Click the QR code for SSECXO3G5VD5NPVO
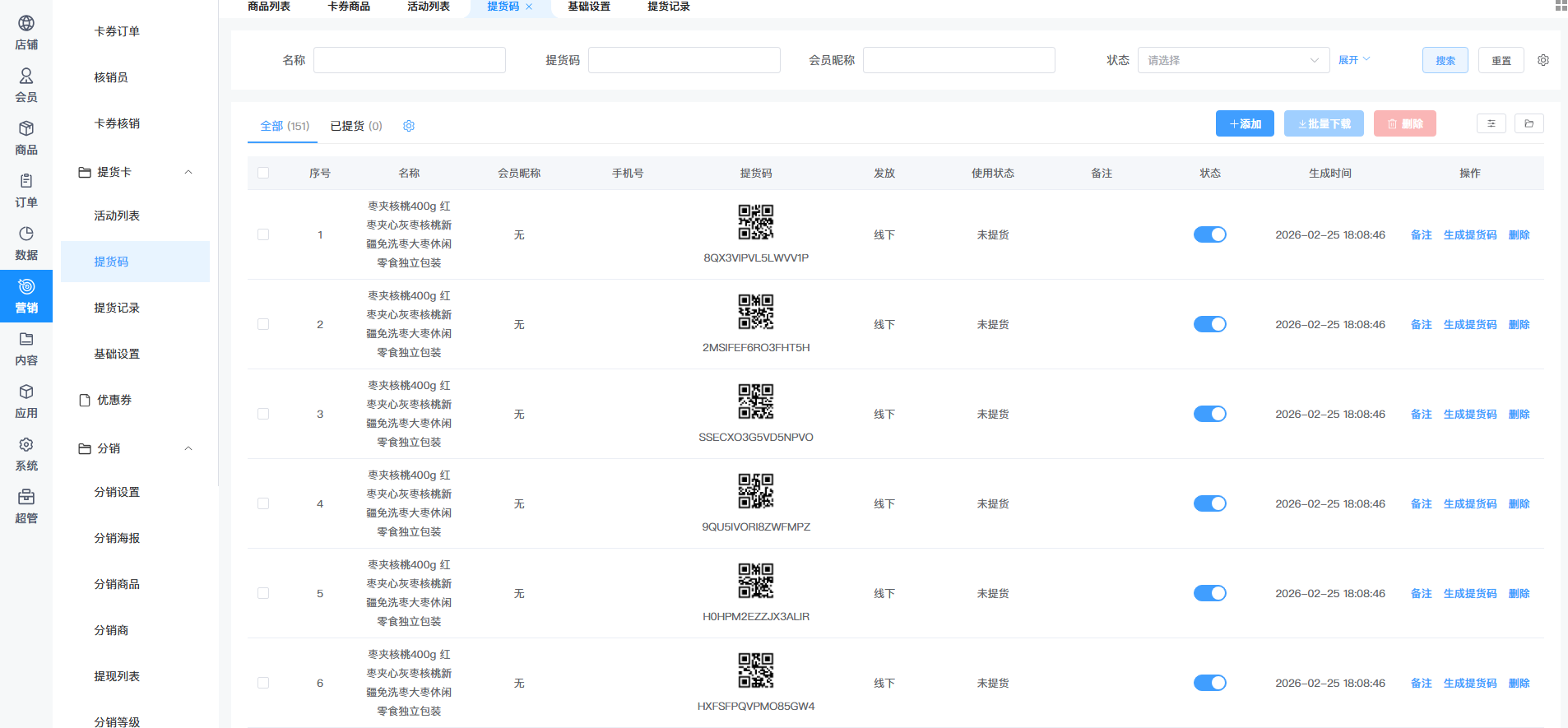 756,401
